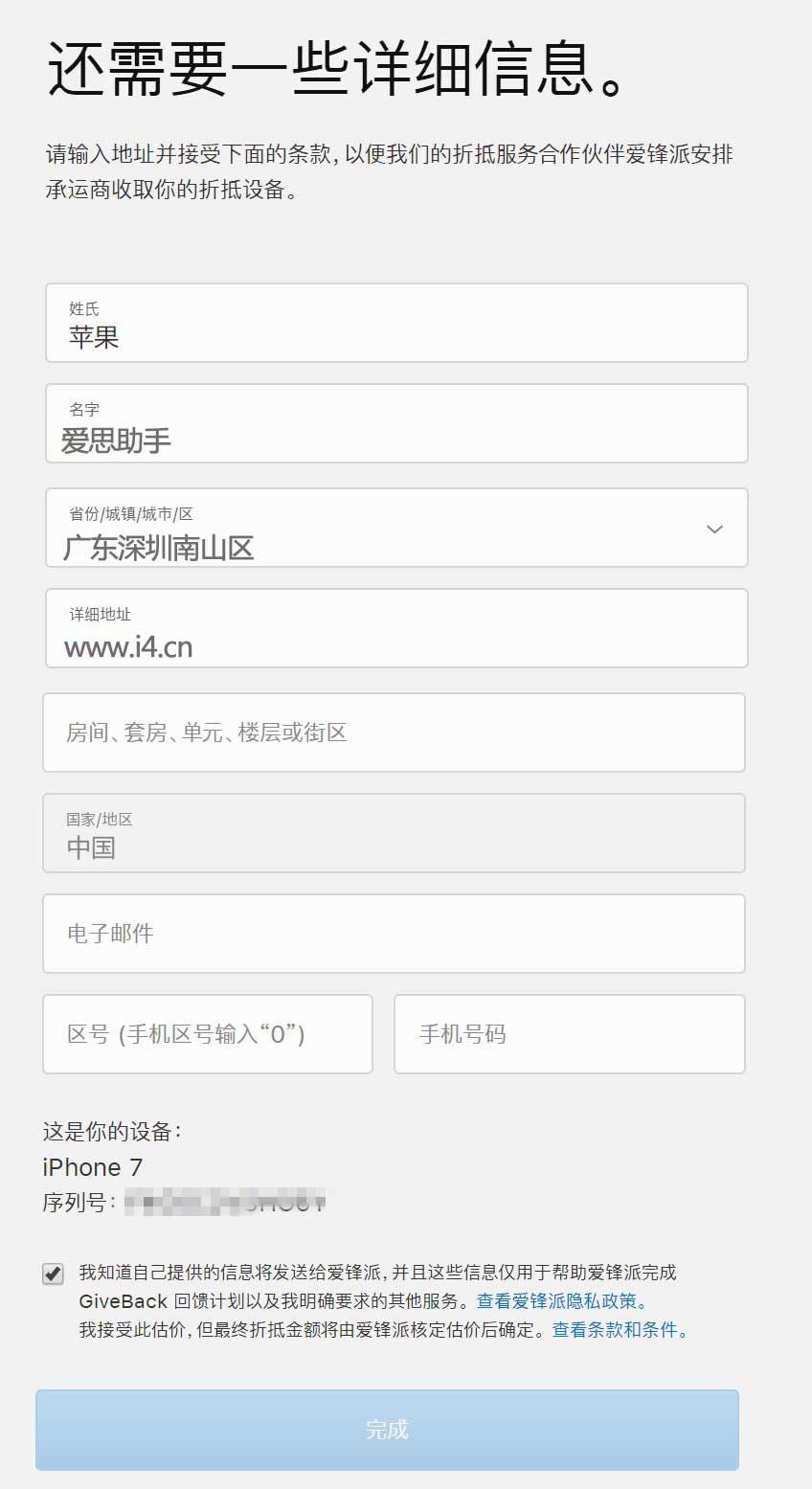Click the 详细地址 field showing www.i4.cn
Image resolution: width=812 pixels, height=1489 pixels.
(396, 628)
